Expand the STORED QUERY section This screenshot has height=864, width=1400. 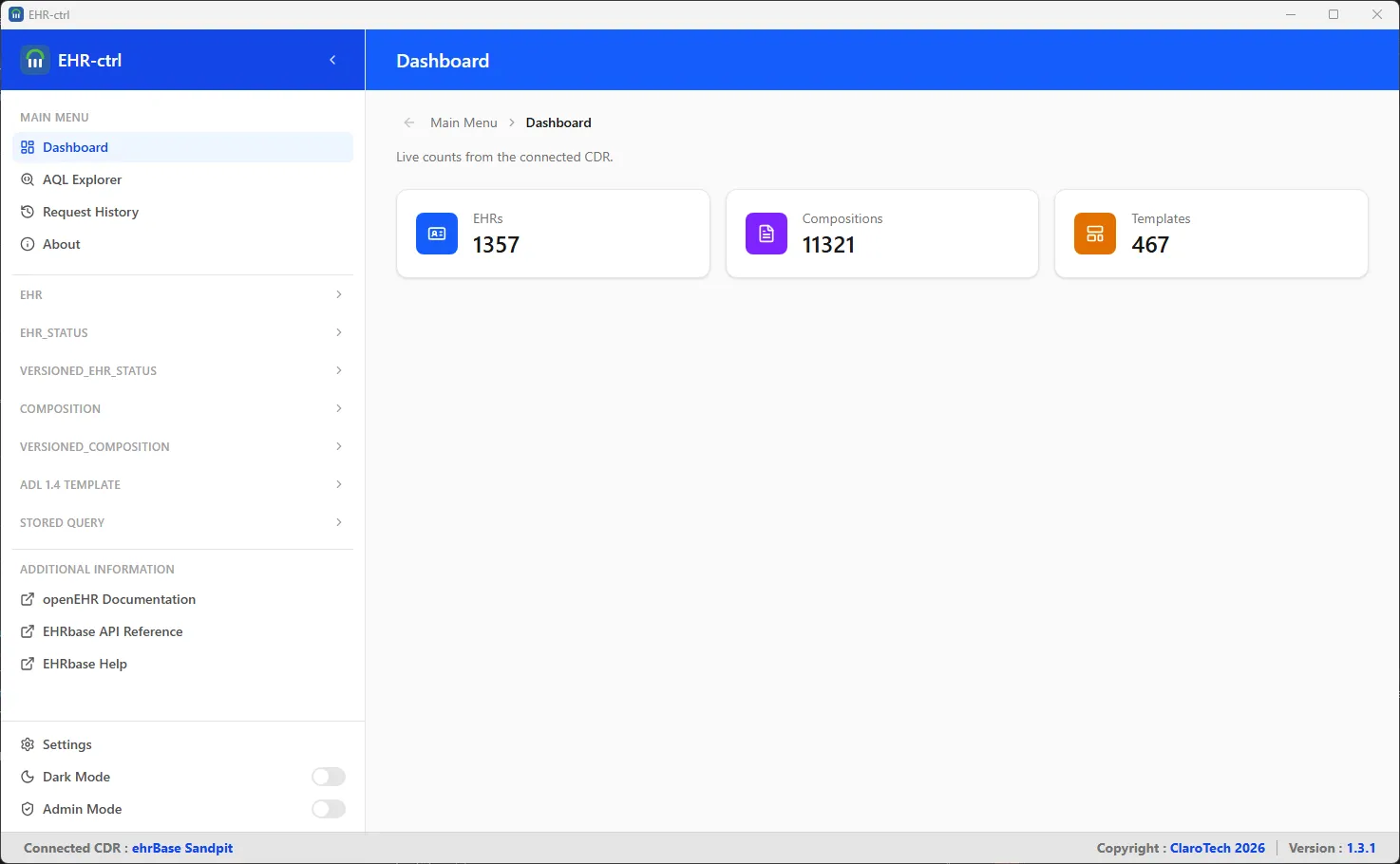pyautogui.click(x=182, y=522)
